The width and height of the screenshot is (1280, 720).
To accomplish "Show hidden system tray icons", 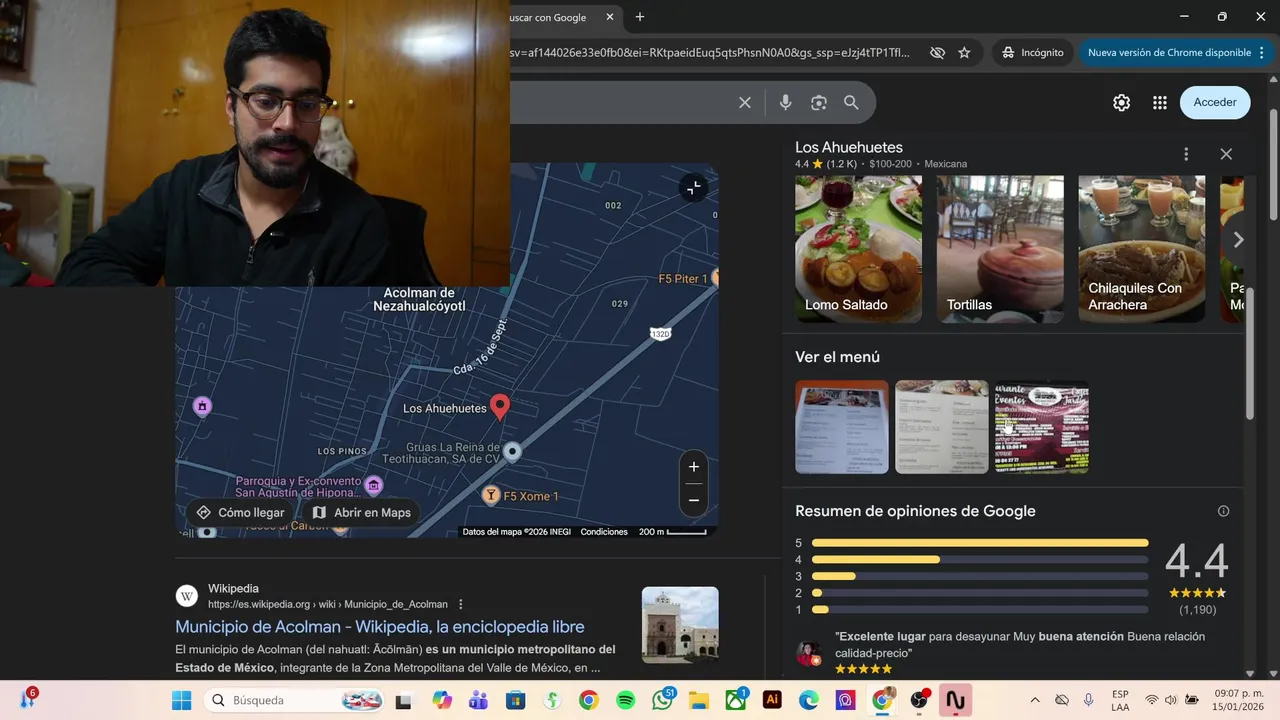I will (1035, 700).
